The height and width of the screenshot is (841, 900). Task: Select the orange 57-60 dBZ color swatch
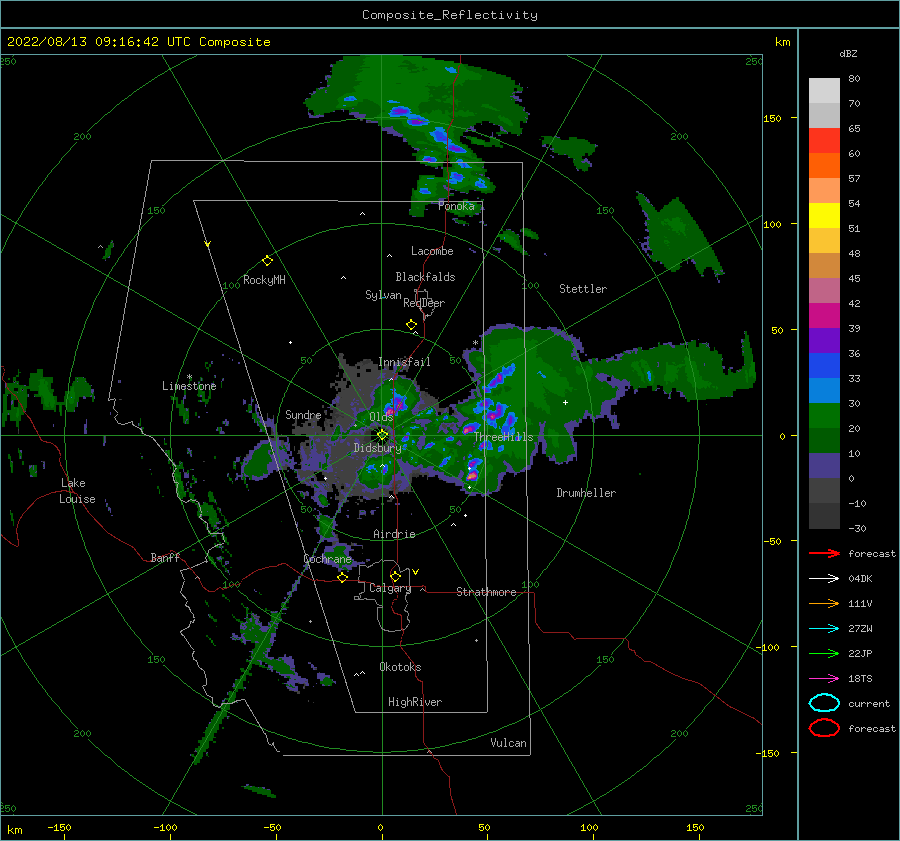point(824,165)
